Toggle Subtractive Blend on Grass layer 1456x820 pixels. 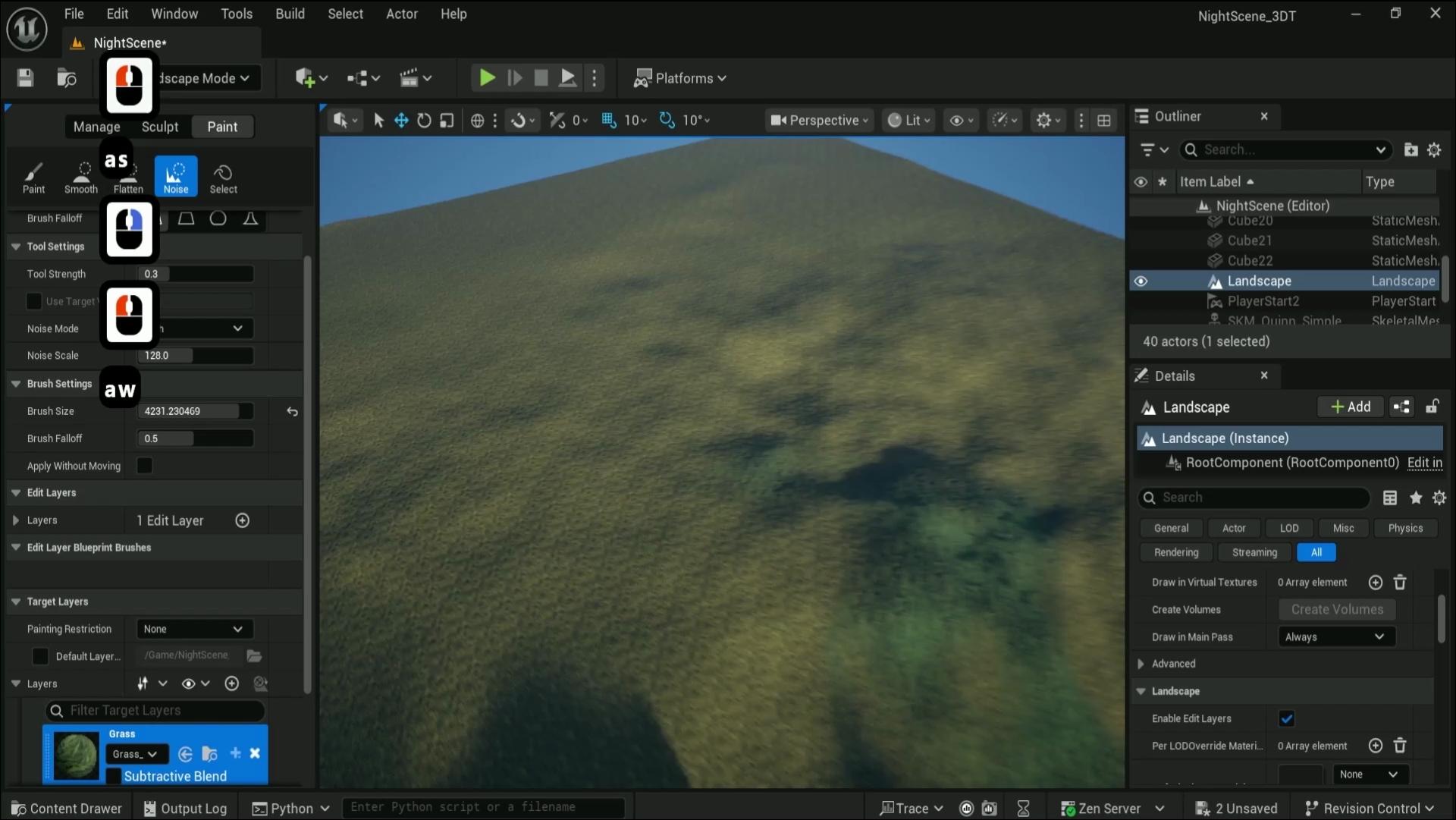click(x=114, y=775)
